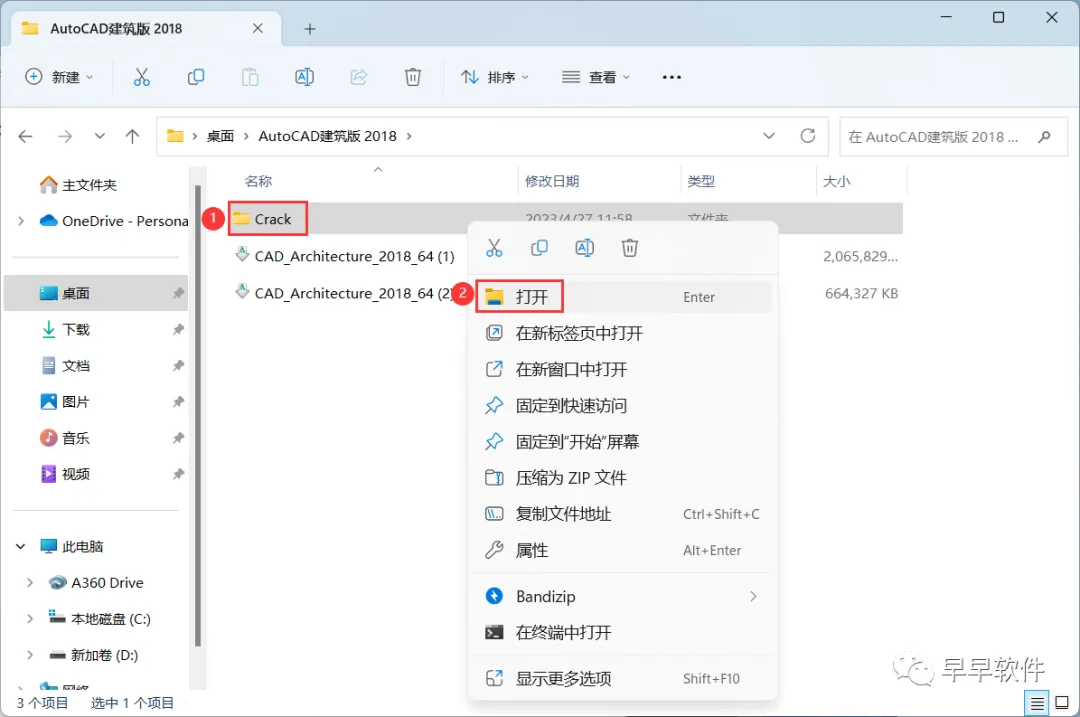Sort by the 名称 column header
This screenshot has width=1080, height=717.
click(258, 181)
